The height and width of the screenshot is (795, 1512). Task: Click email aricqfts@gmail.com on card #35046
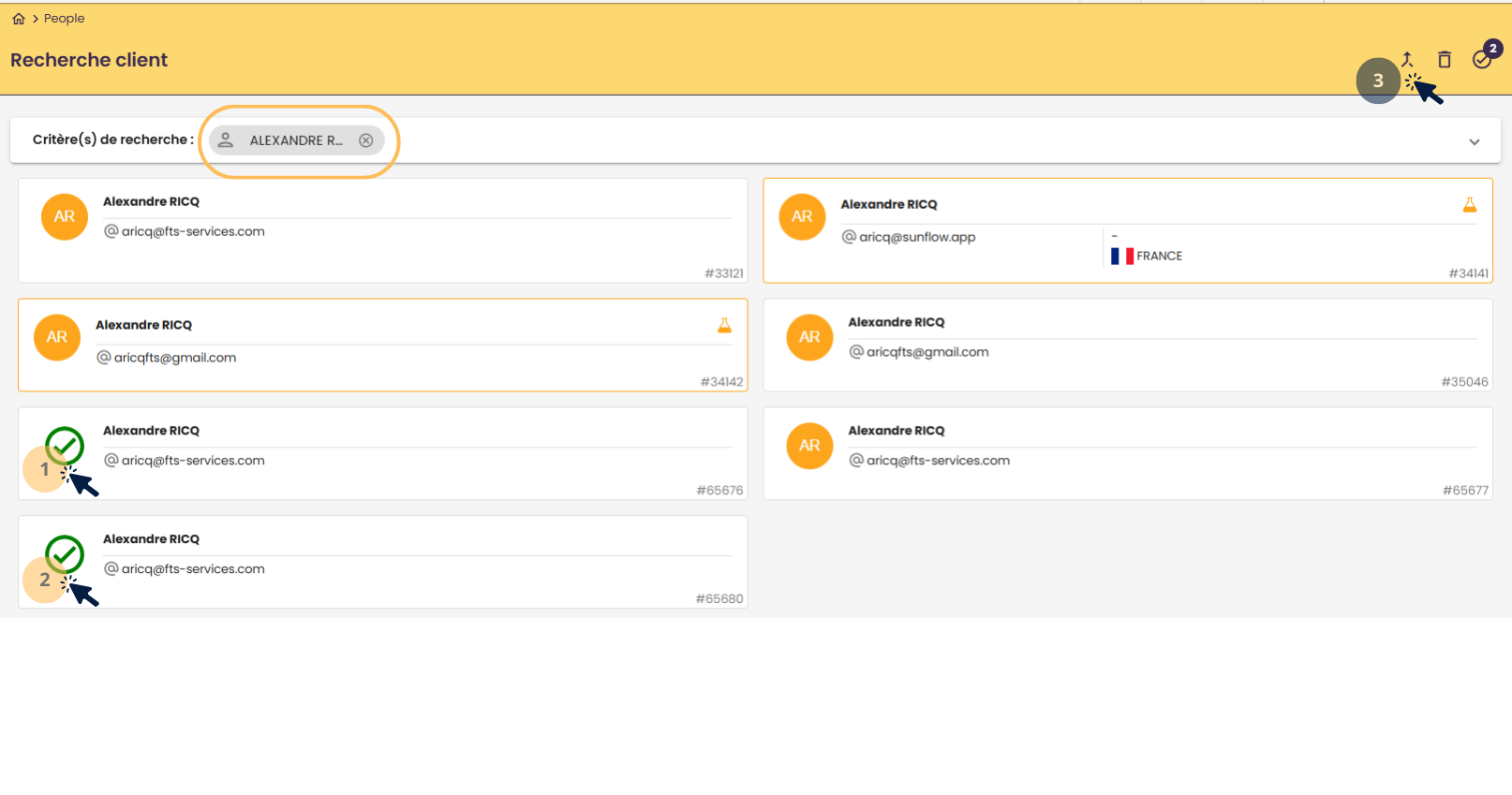point(927,352)
